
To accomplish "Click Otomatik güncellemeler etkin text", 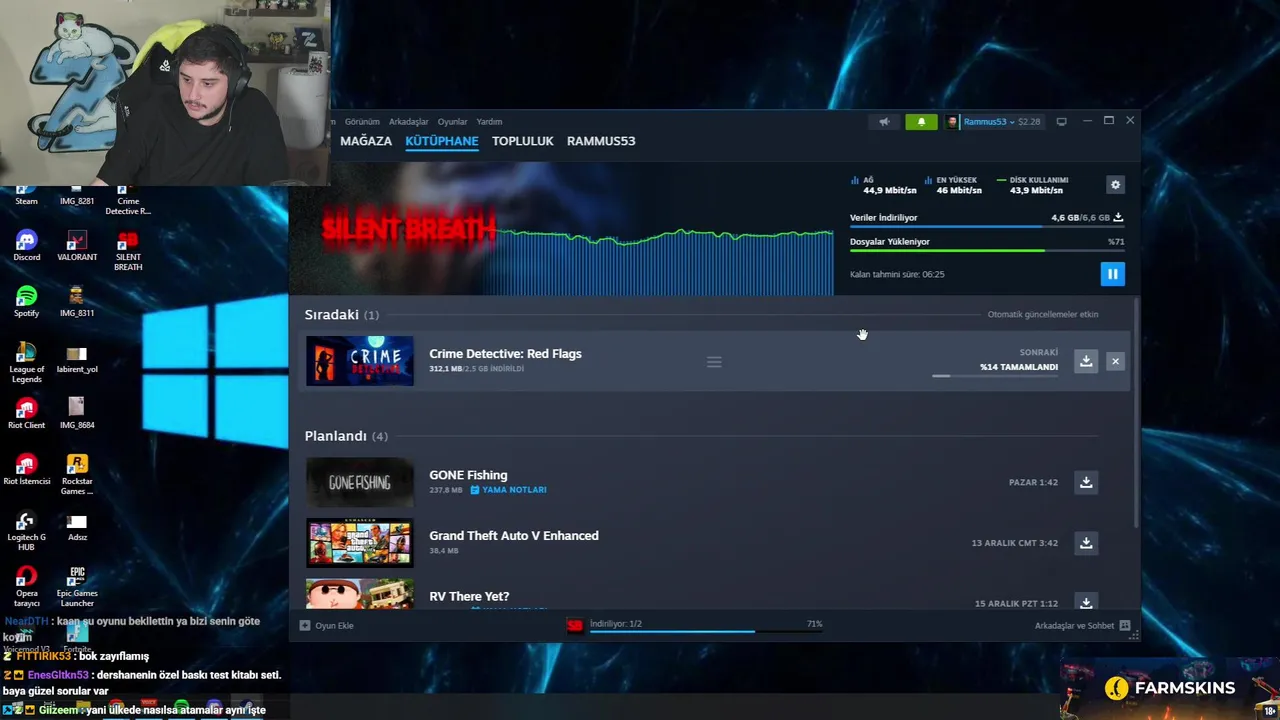I will 1043,314.
